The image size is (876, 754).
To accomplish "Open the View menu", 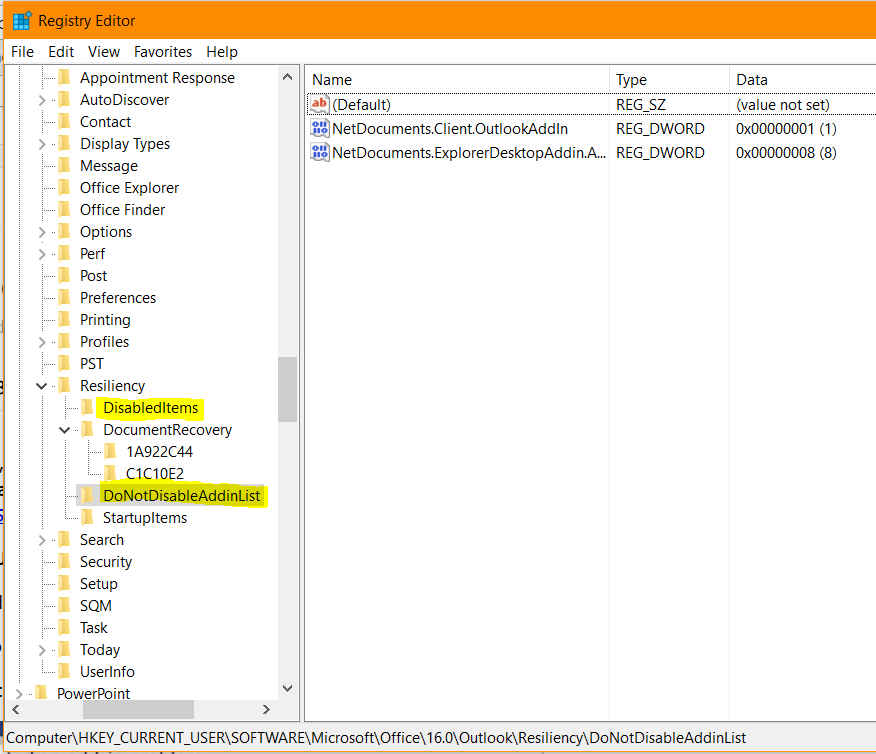I will tap(104, 51).
